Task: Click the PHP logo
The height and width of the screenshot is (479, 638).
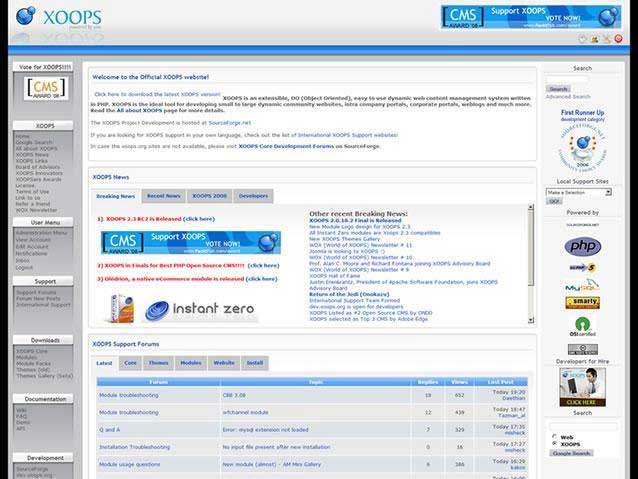Action: pos(583,246)
